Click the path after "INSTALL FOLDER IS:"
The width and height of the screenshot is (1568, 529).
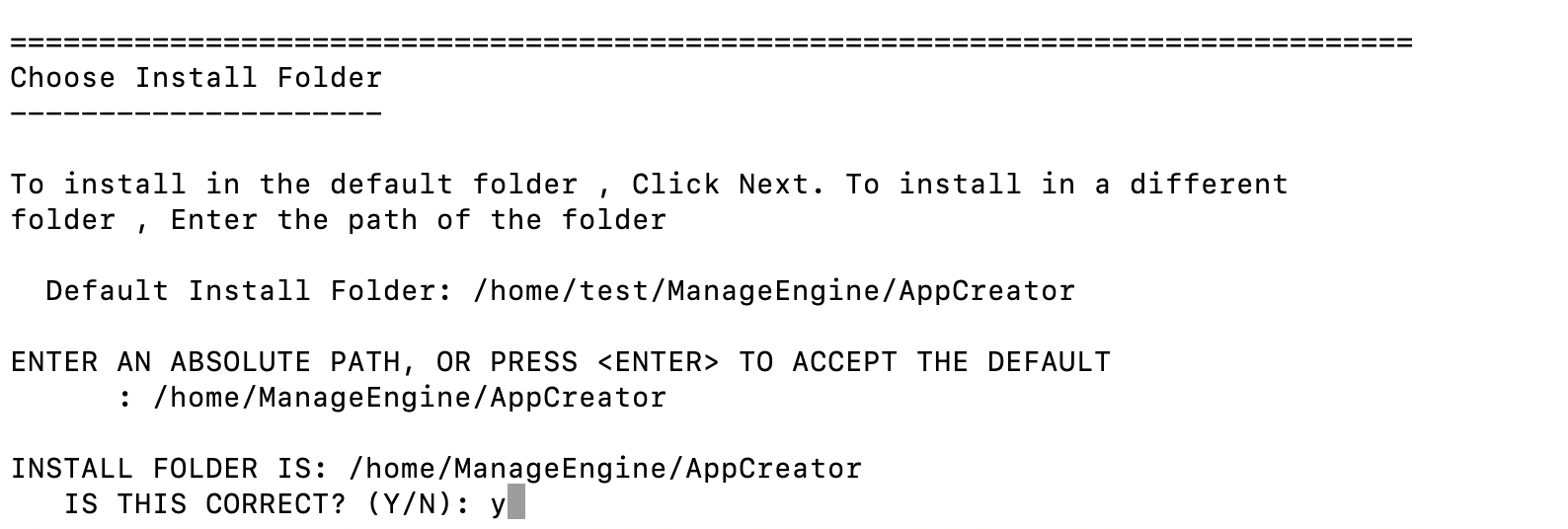605,469
